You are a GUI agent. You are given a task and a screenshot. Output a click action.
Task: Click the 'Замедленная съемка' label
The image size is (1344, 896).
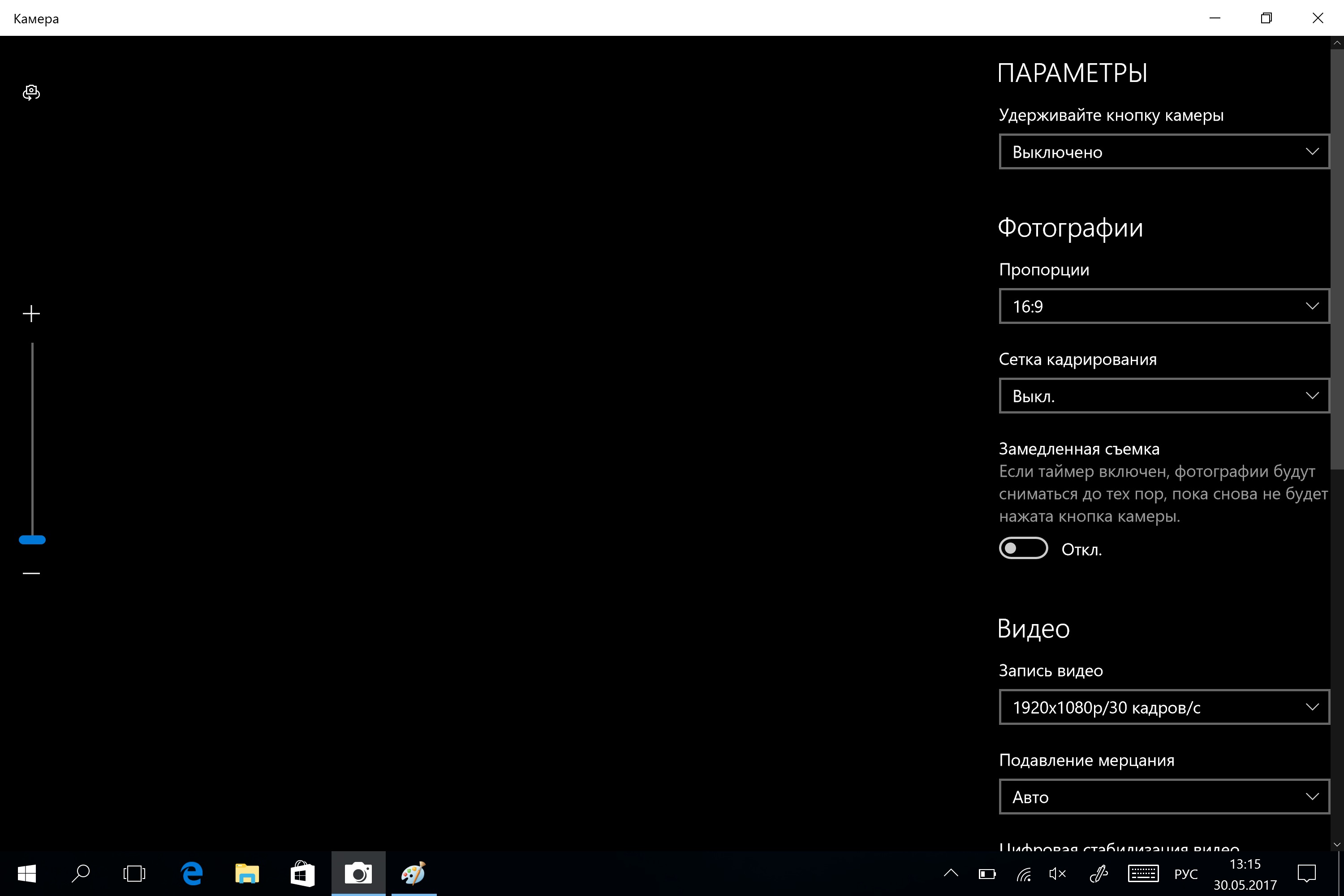coord(1079,449)
